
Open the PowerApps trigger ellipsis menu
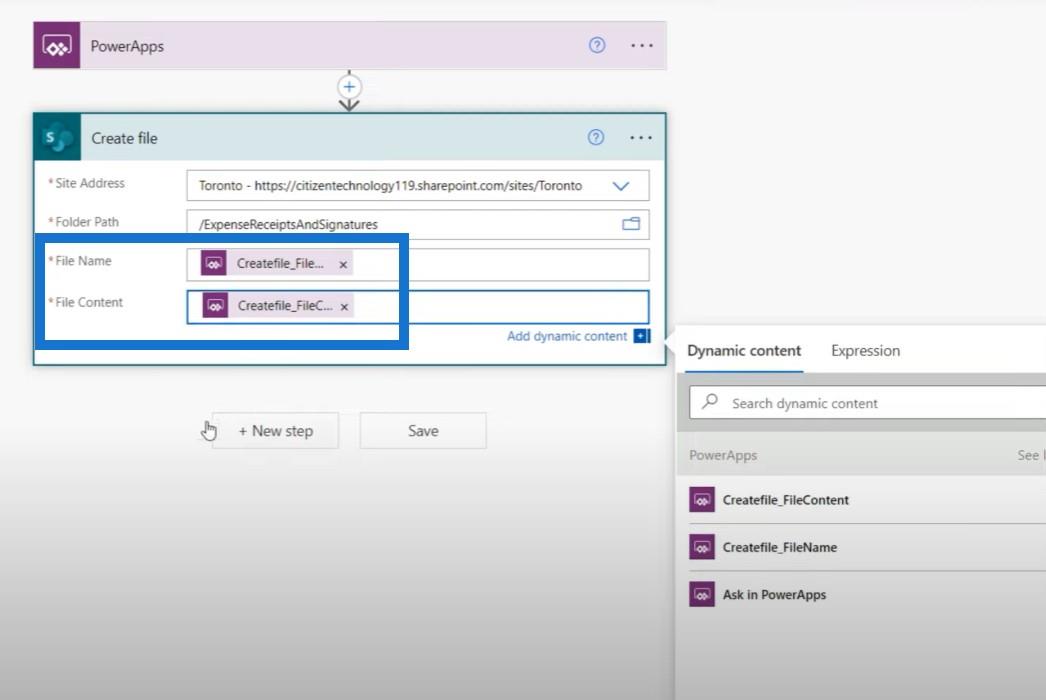[642, 45]
